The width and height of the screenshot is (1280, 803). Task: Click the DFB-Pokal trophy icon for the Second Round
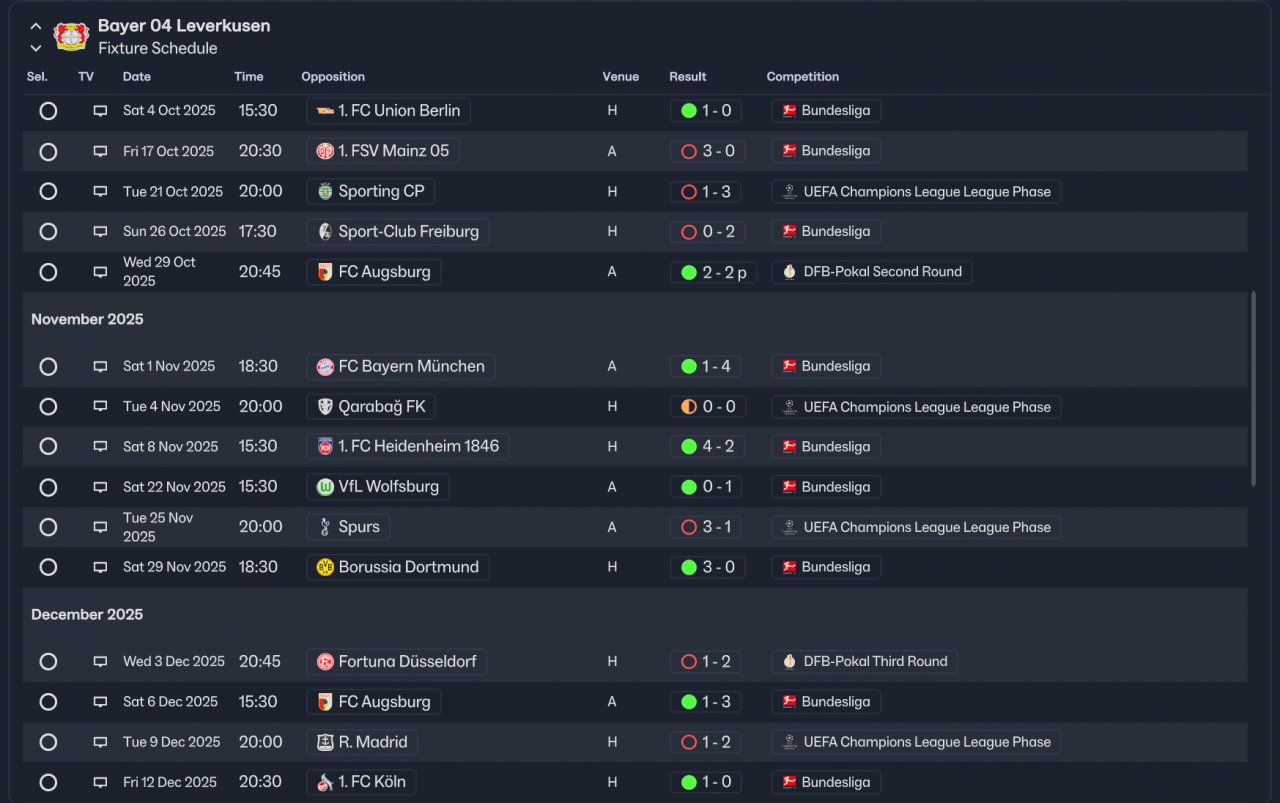pyautogui.click(x=790, y=272)
